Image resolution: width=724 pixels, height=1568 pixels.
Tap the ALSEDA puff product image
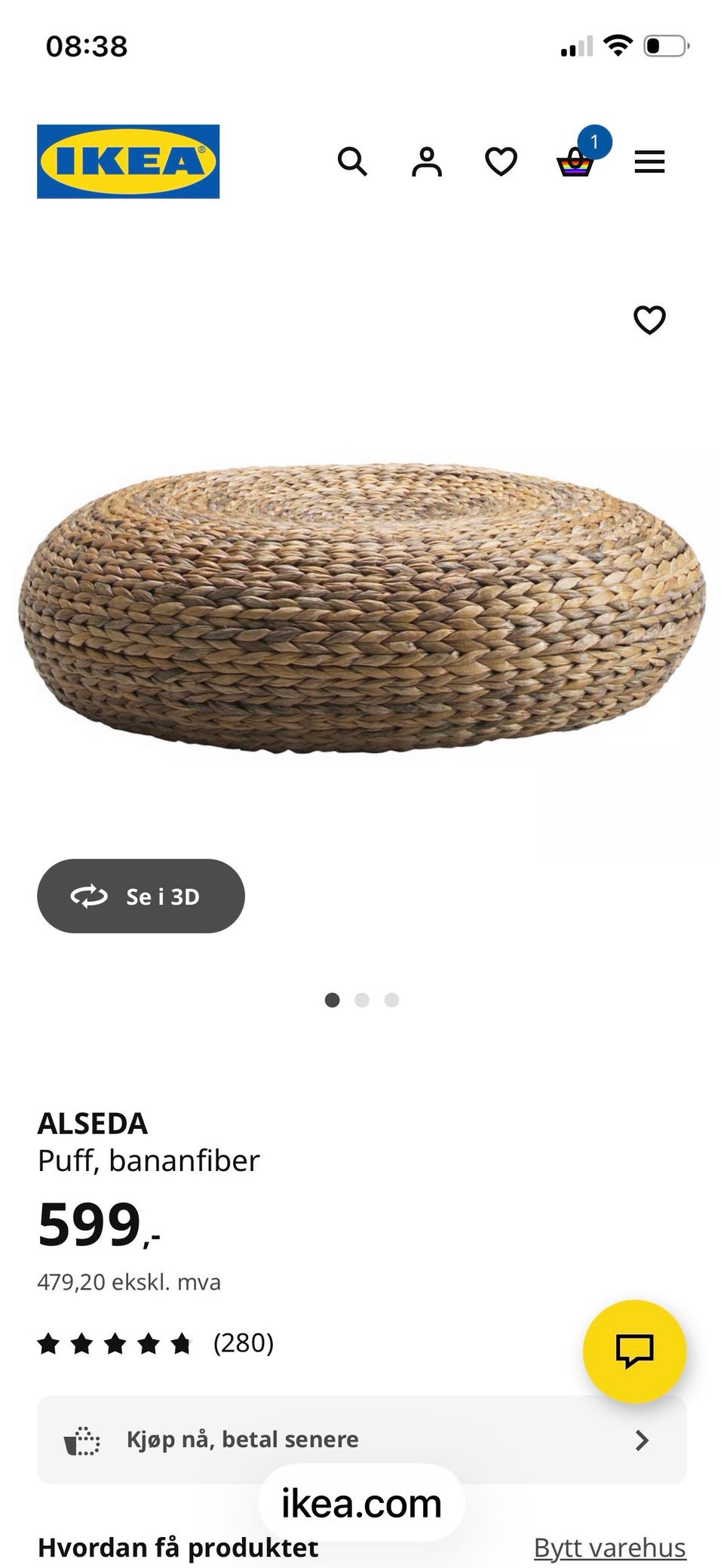[x=362, y=608]
